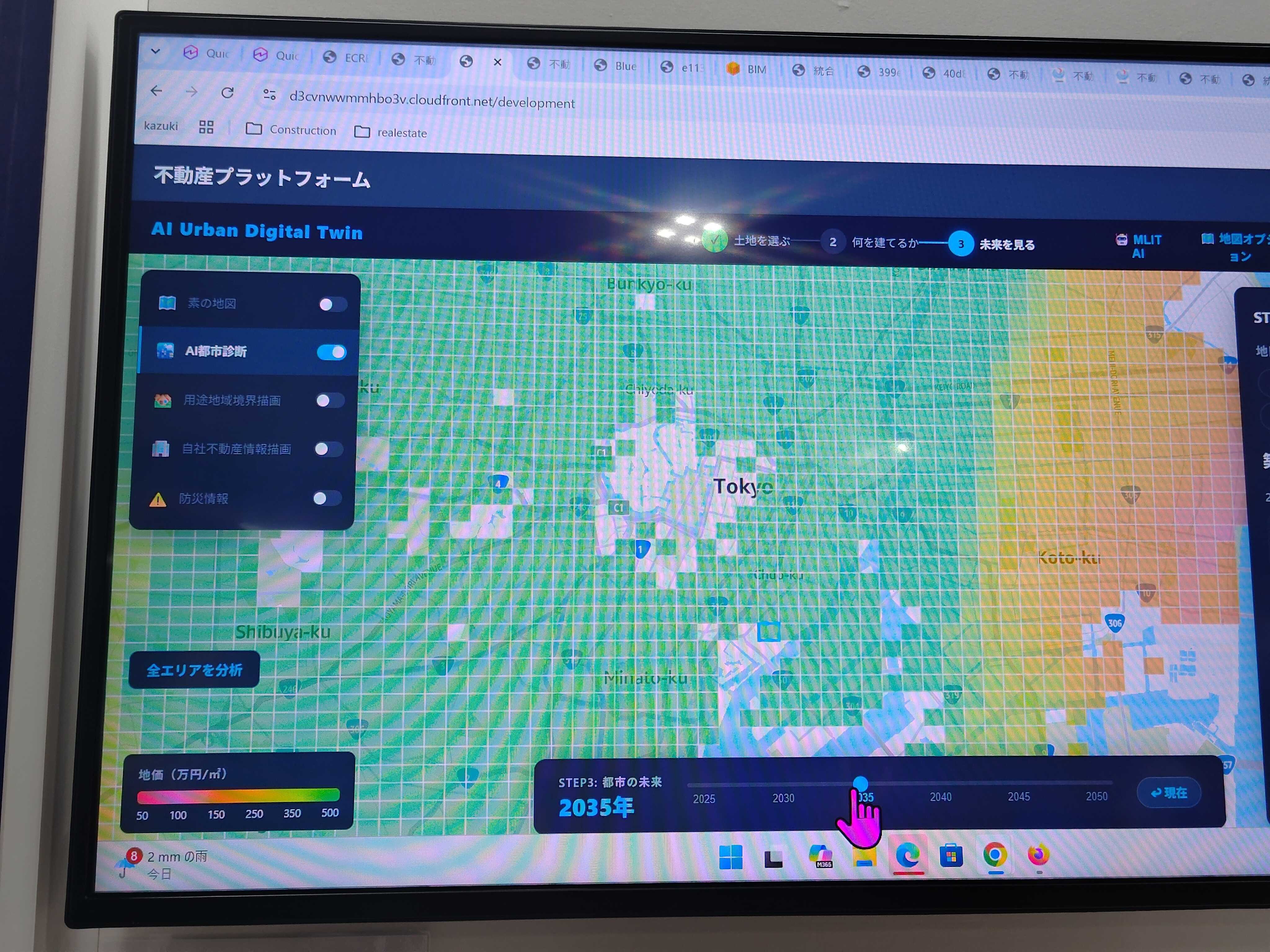
Task: Click the 素の地図 map book icon
Action: (x=167, y=302)
